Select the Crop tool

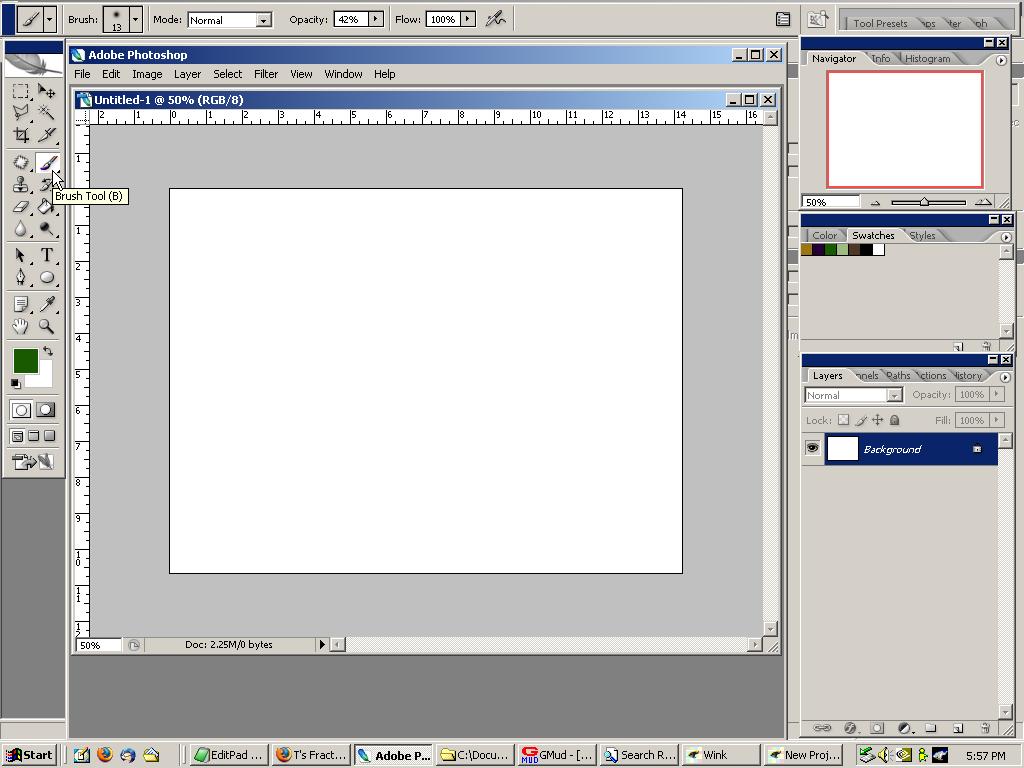[x=20, y=136]
